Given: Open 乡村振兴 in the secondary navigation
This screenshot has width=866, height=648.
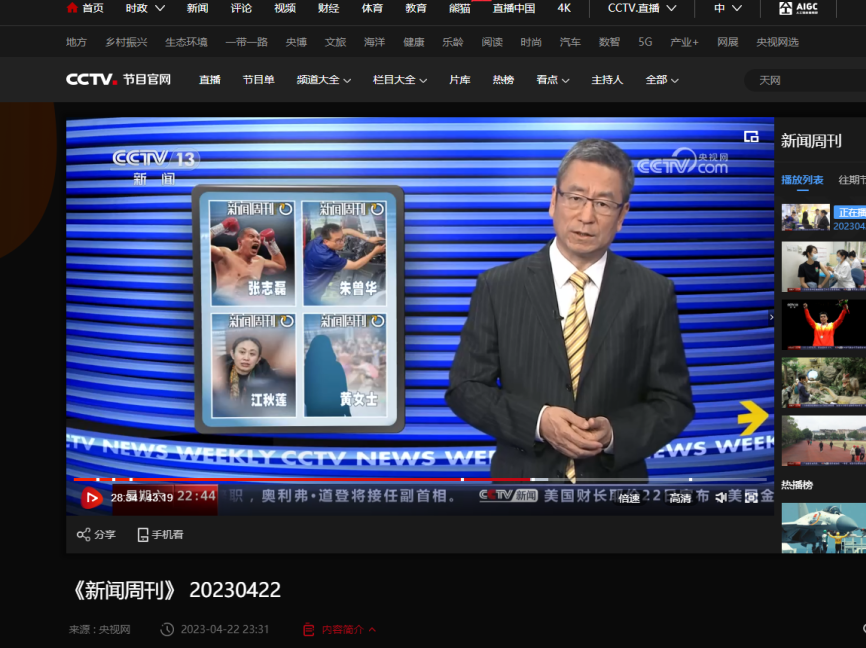Looking at the screenshot, I should [x=126, y=42].
